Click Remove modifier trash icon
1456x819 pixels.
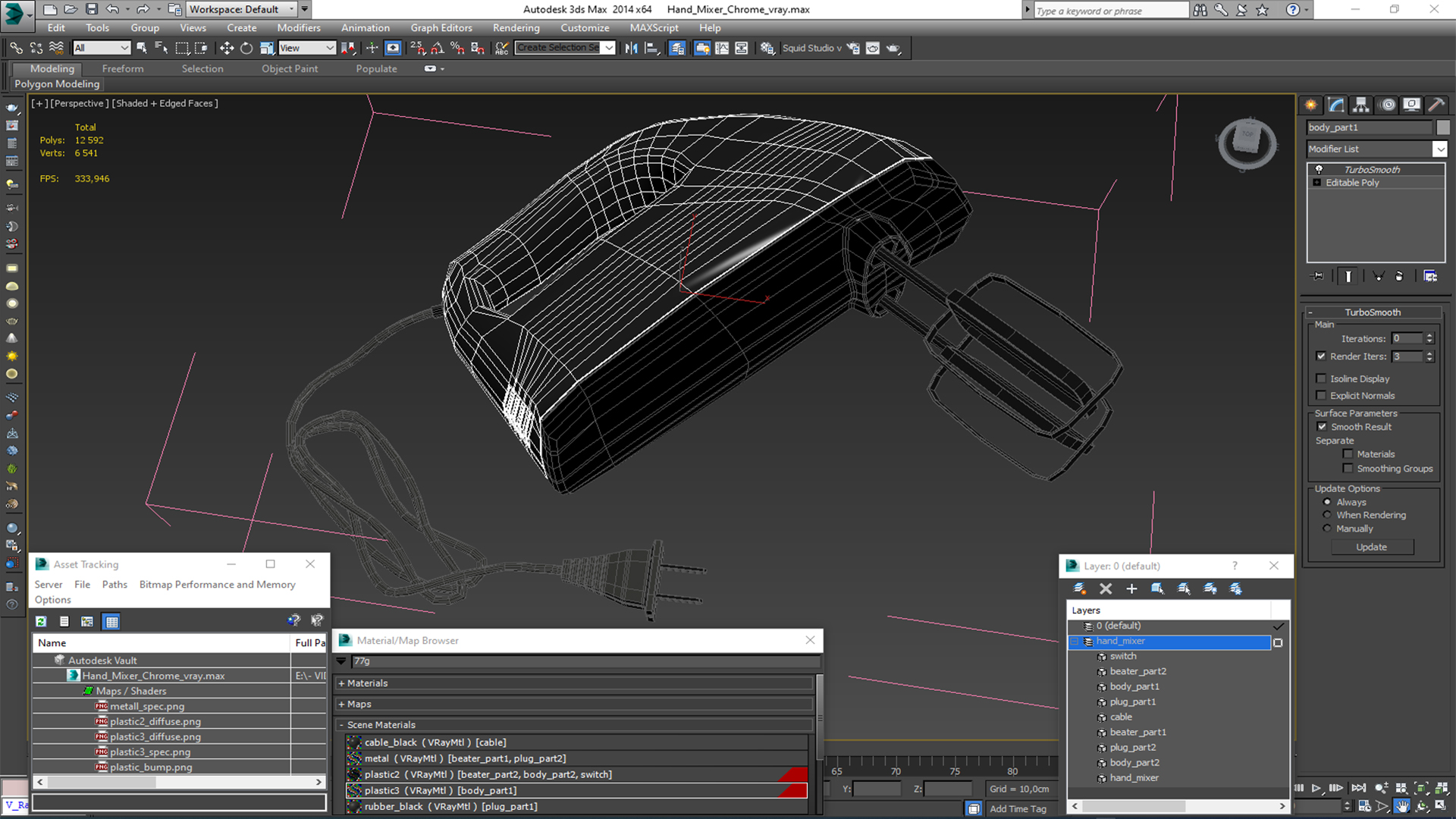(1399, 276)
